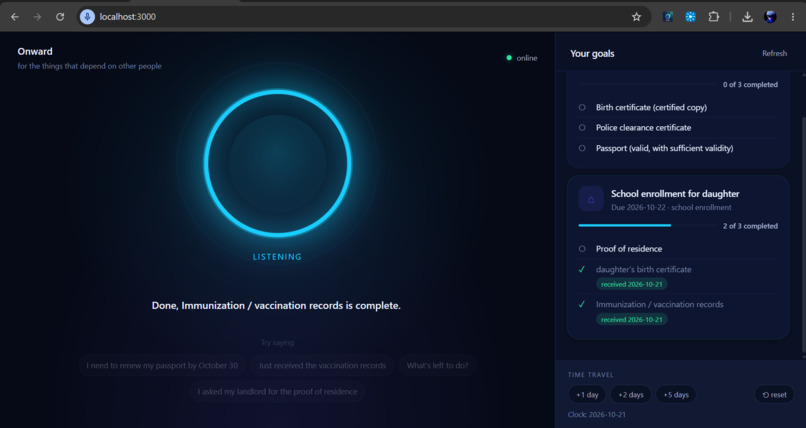806x428 pixels.
Task: Open the first extension icon beside the star
Action: 667,17
